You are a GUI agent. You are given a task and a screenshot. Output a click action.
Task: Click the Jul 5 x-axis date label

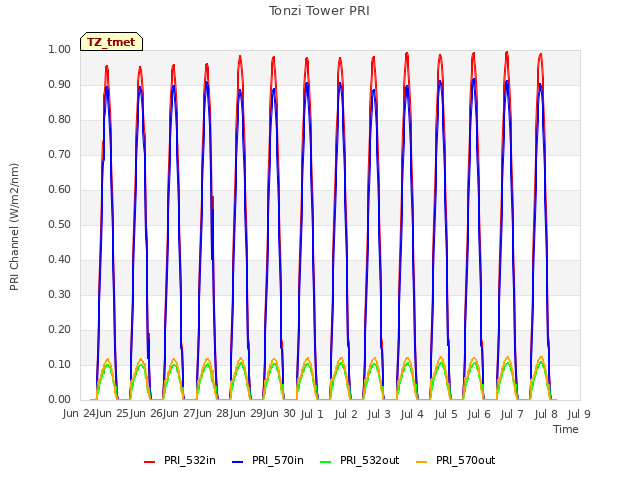tap(446, 414)
